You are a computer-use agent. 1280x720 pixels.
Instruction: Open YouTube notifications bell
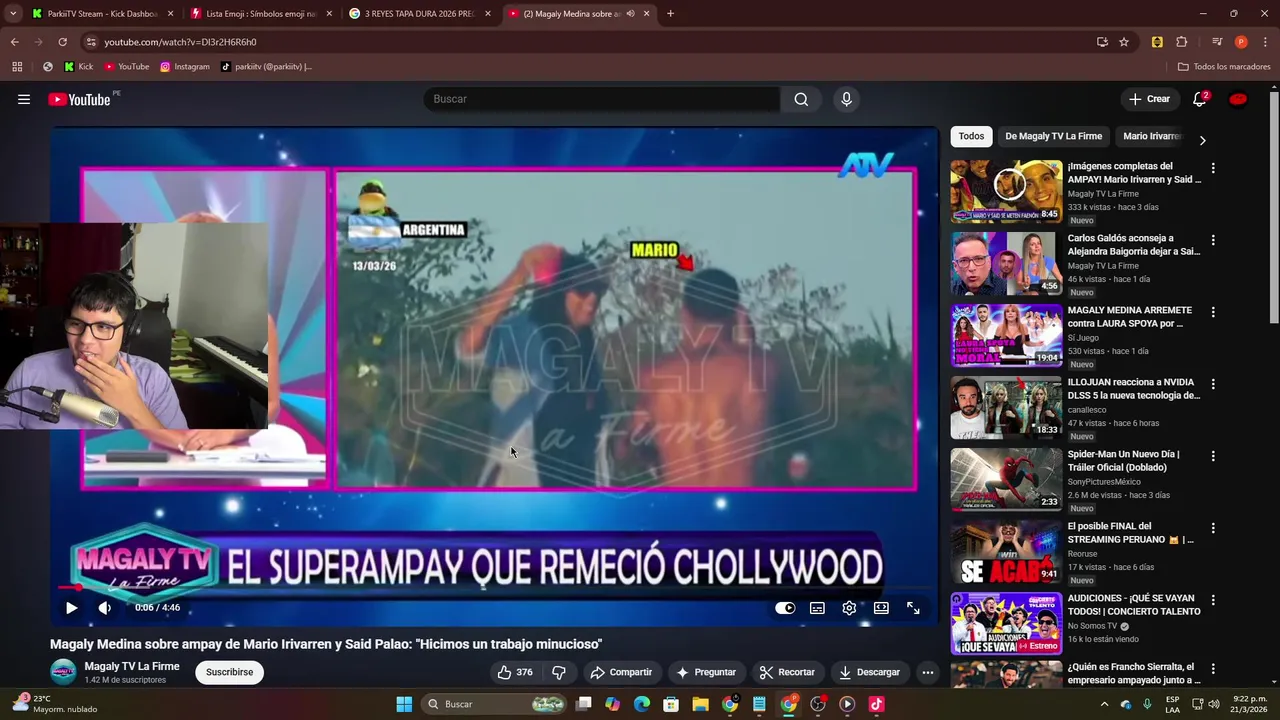coord(1199,99)
